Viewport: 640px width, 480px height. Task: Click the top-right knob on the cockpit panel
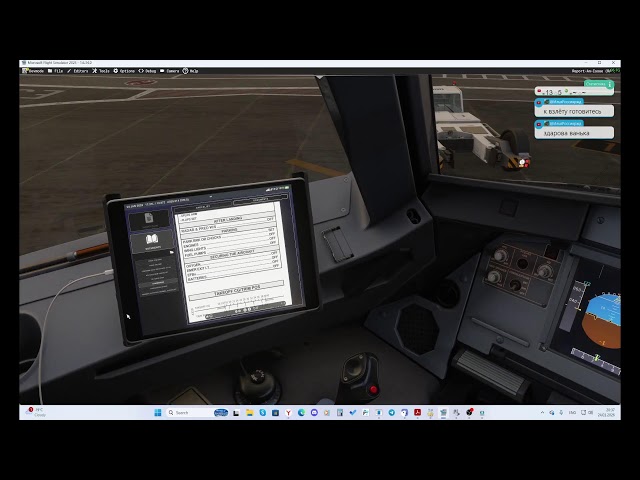(544, 271)
